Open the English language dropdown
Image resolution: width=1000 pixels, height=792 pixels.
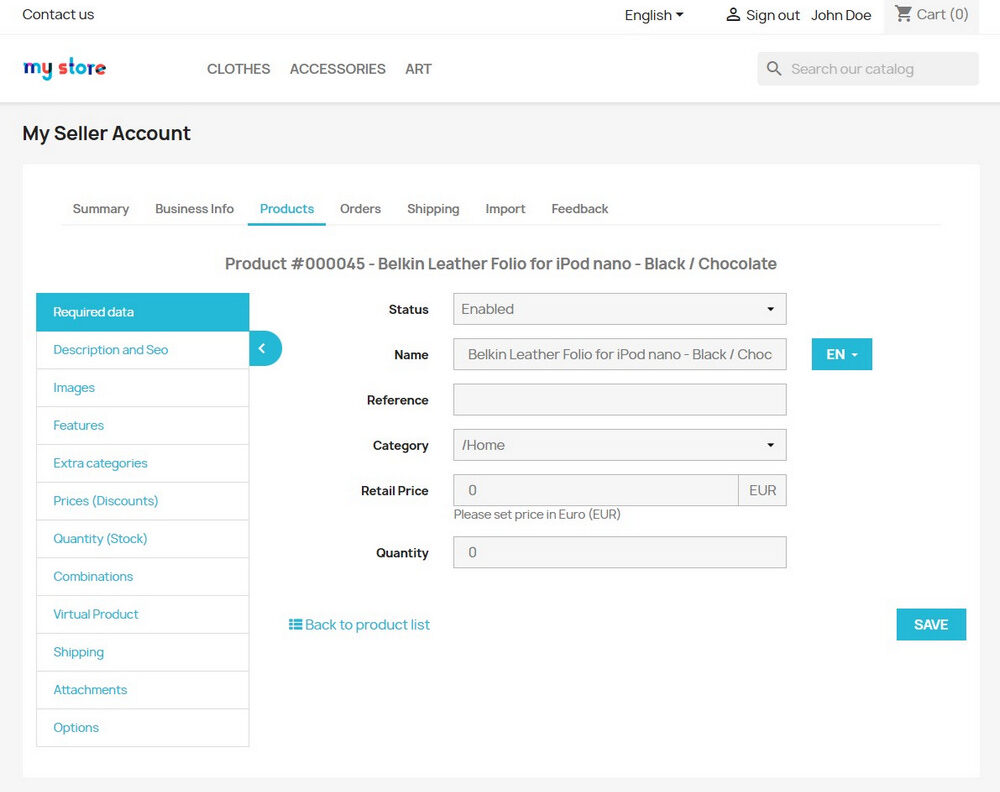click(654, 15)
